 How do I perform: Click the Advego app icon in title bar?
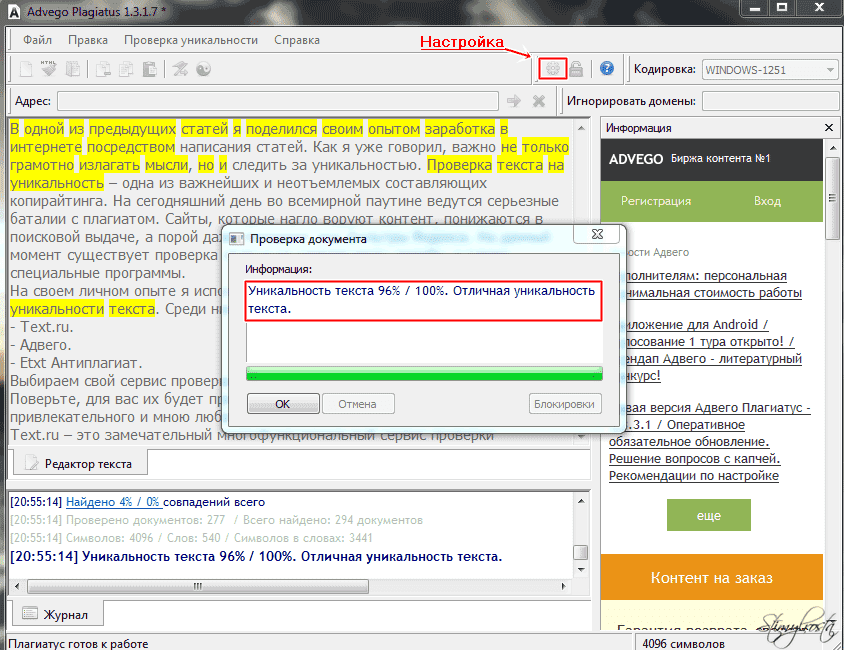(x=13, y=11)
